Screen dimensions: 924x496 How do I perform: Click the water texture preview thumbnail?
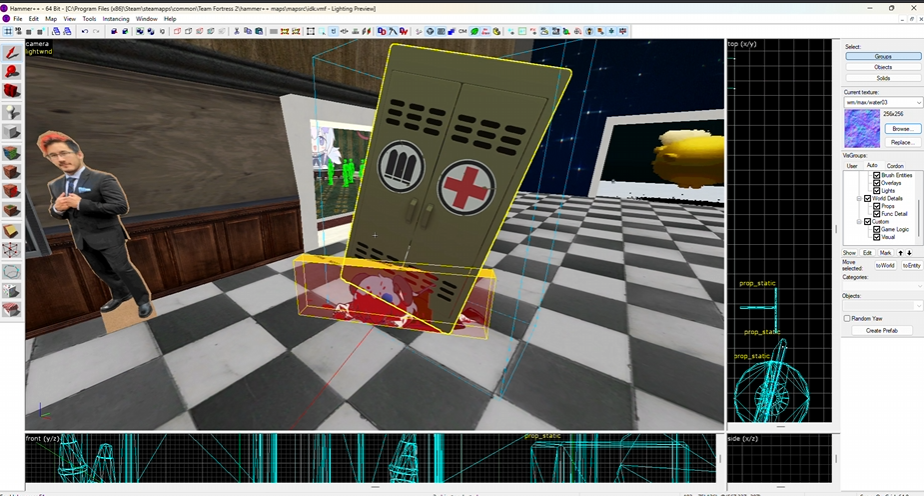(x=862, y=128)
